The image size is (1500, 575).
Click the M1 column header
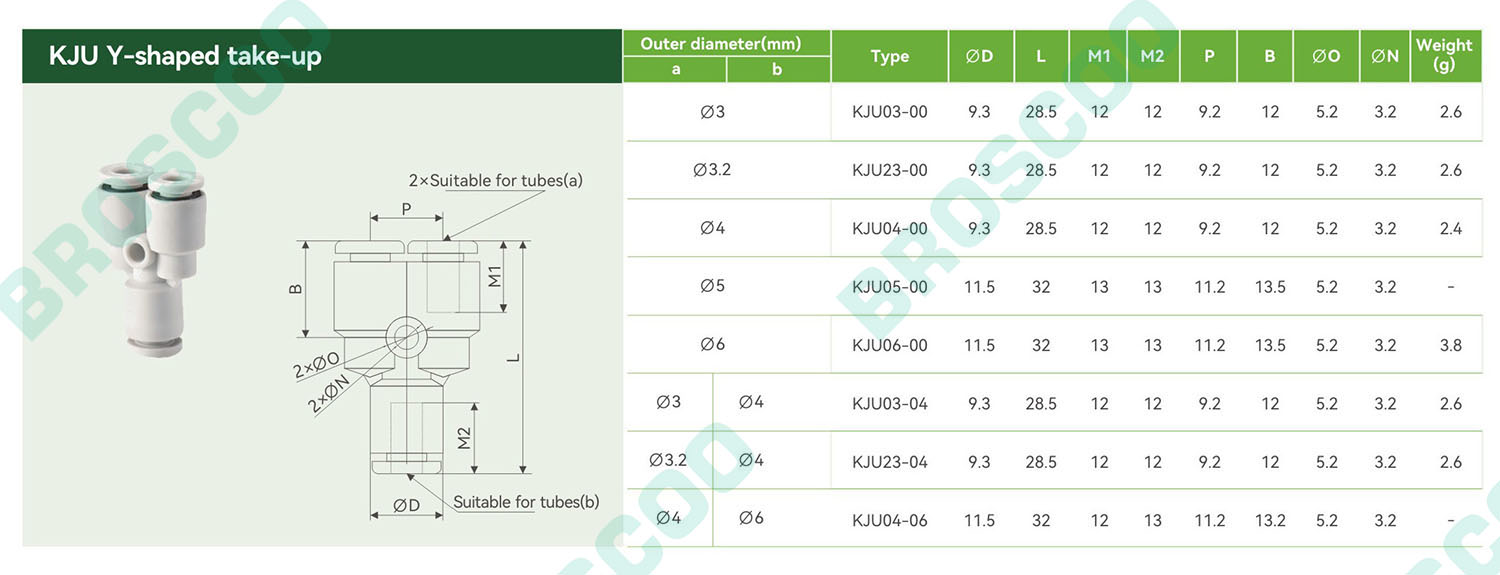point(1099,56)
